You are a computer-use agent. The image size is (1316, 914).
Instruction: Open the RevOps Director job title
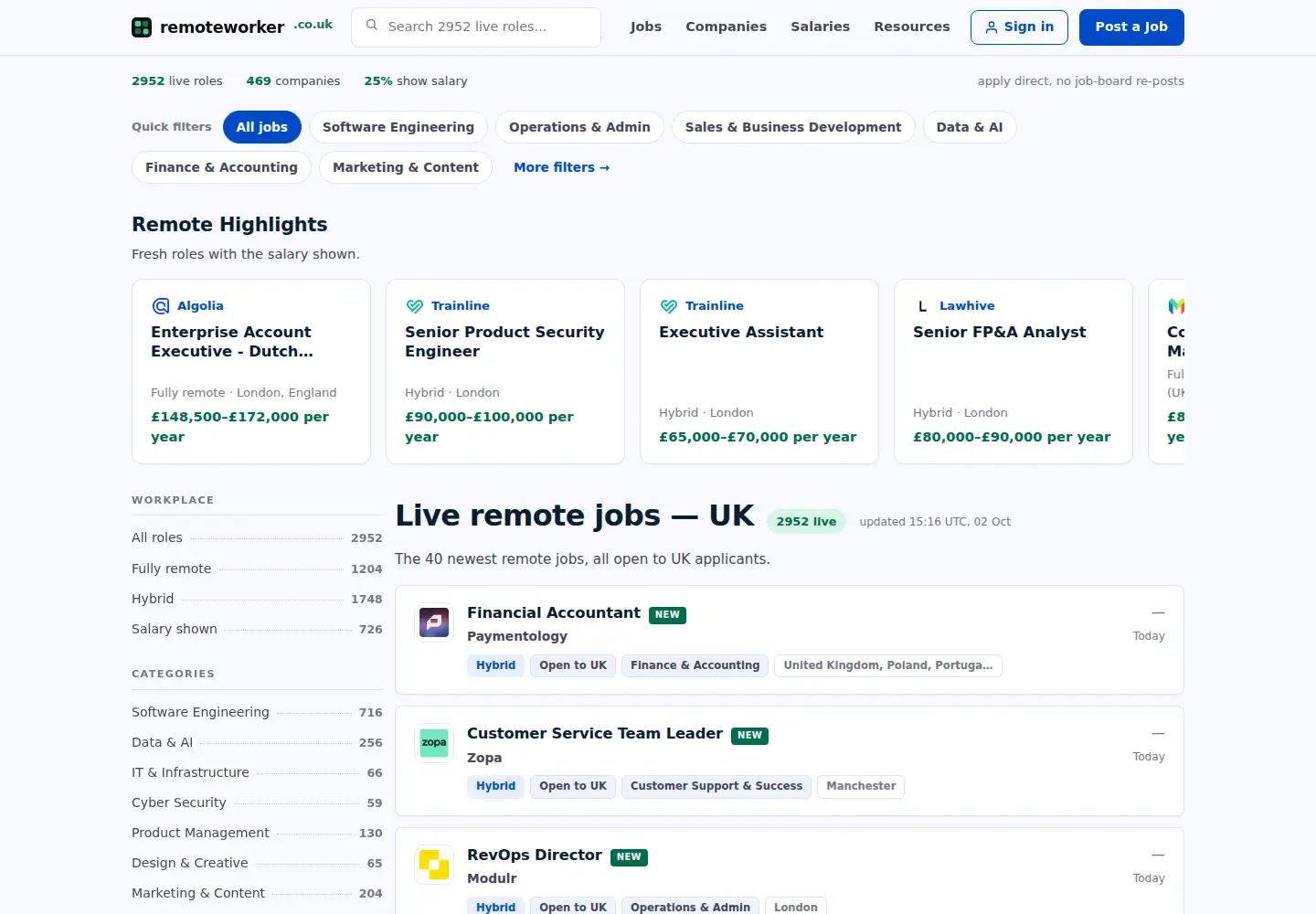[x=535, y=855]
